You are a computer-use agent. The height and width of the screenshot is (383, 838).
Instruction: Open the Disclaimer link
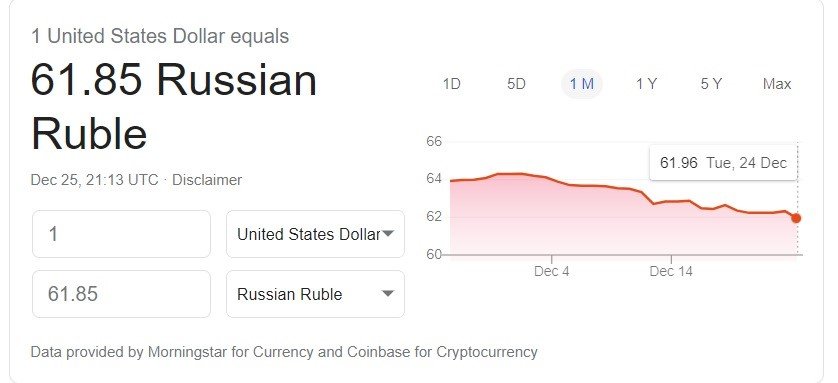tap(207, 180)
